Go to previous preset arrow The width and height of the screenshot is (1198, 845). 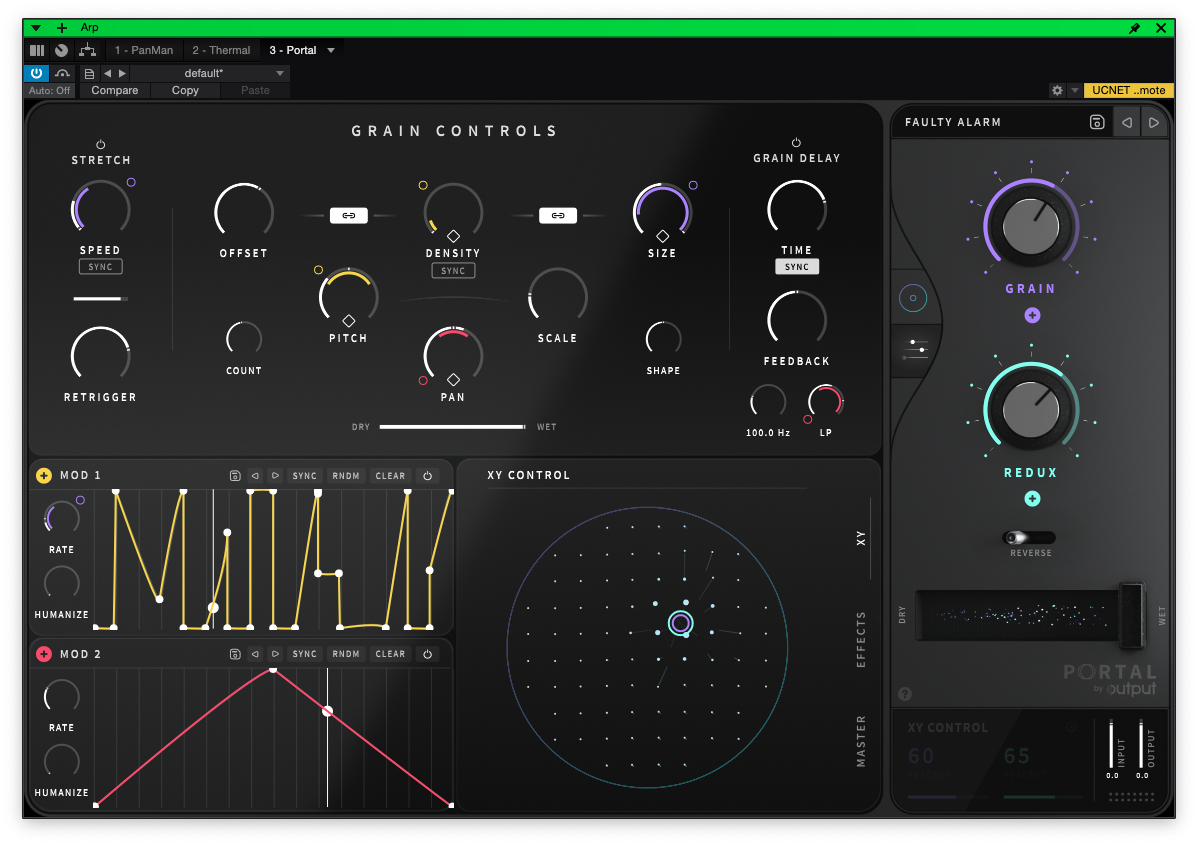click(x=1126, y=122)
